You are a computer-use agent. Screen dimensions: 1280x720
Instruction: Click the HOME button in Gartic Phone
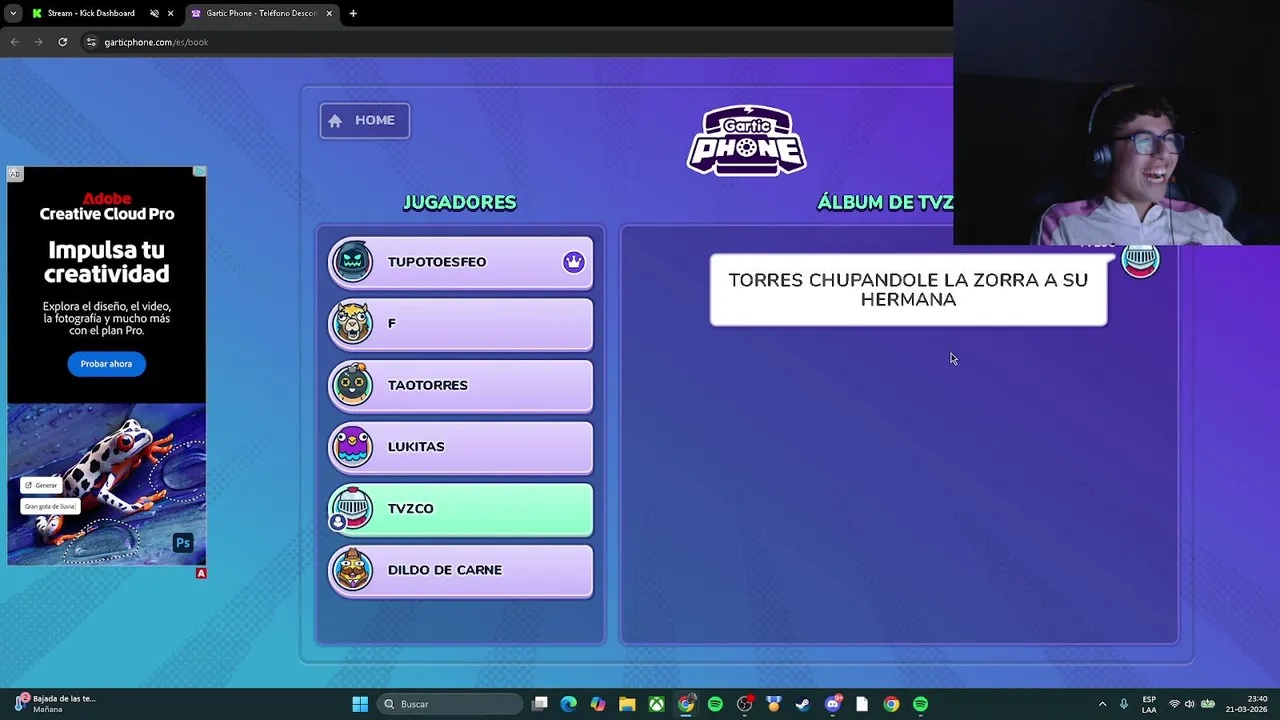(x=364, y=120)
